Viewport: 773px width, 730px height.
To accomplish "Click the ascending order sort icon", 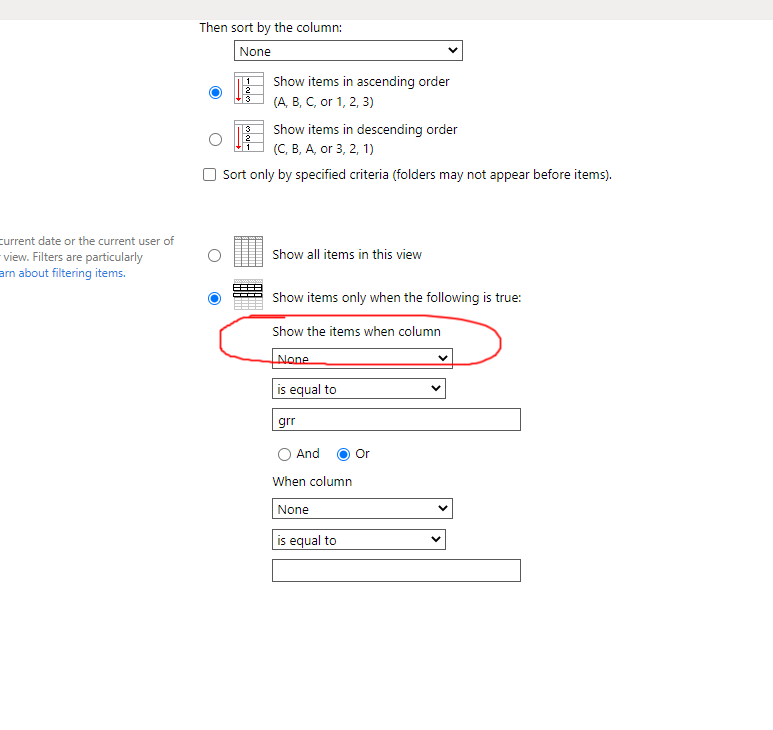I will click(x=248, y=88).
